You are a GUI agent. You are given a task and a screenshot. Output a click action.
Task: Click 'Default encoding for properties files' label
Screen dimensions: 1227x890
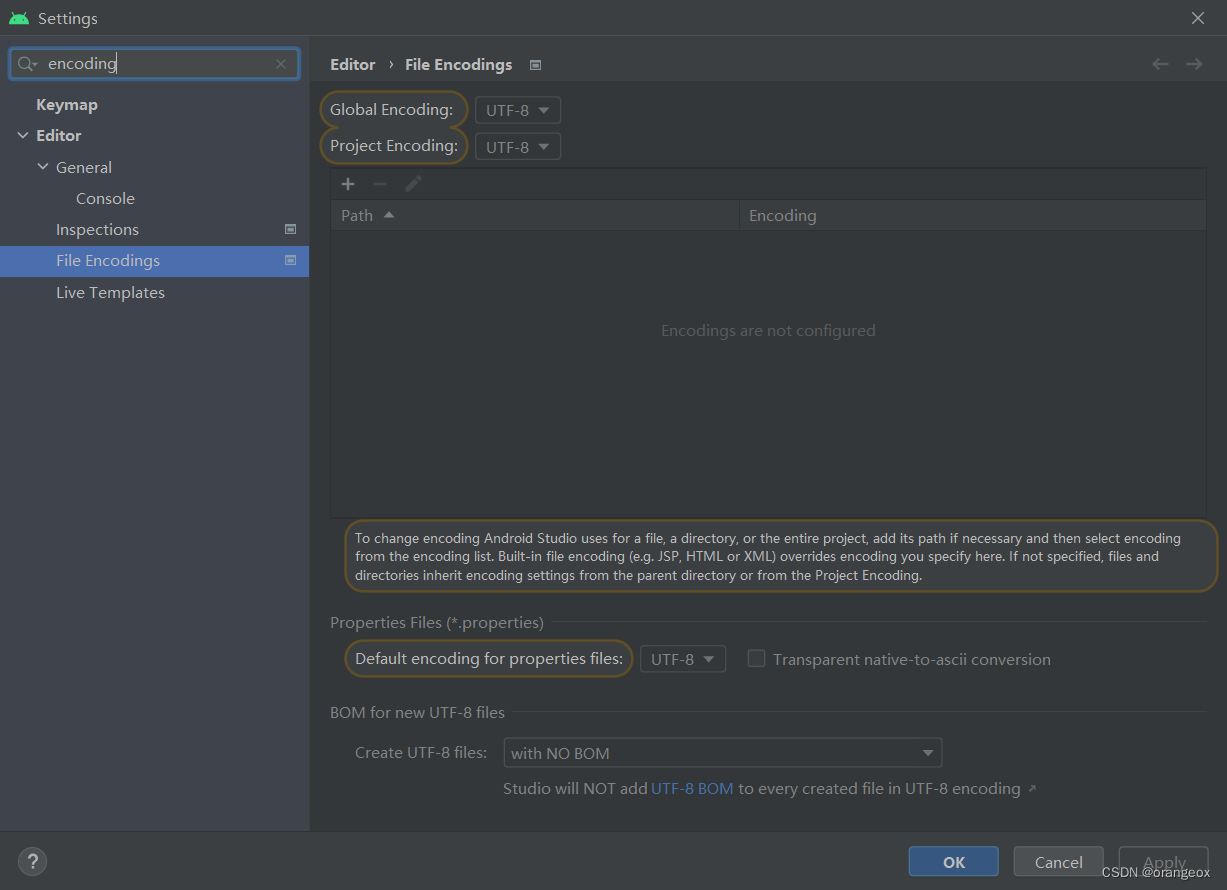click(489, 658)
